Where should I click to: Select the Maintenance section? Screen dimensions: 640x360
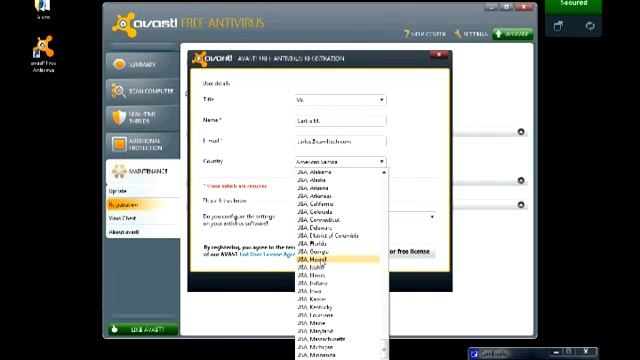pos(142,171)
